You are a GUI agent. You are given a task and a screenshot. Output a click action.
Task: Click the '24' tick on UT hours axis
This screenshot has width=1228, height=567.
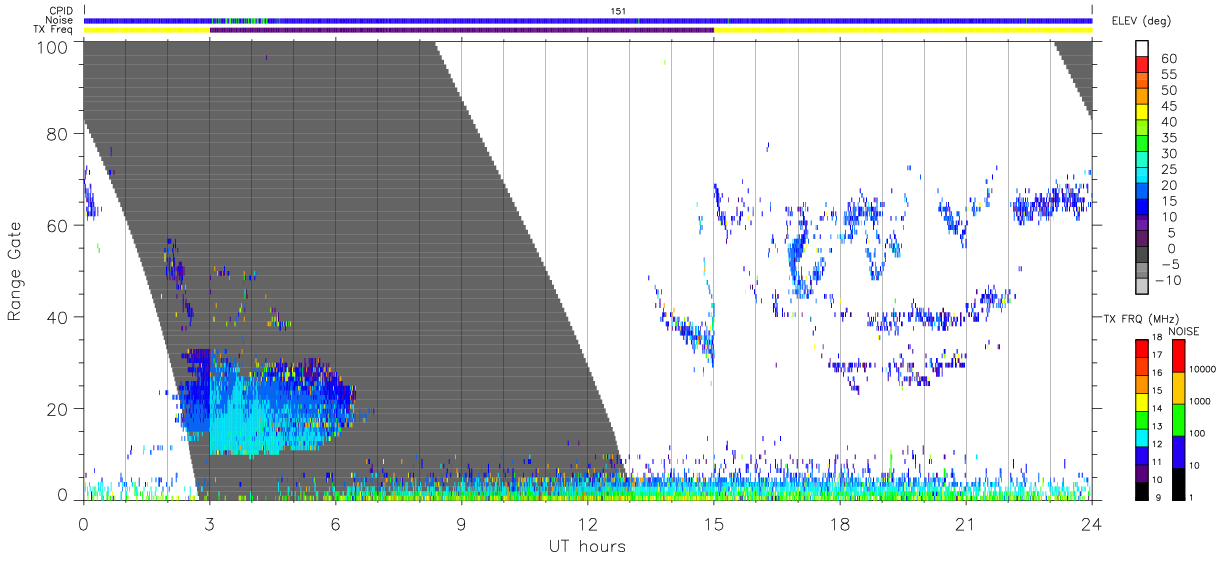click(x=1091, y=523)
